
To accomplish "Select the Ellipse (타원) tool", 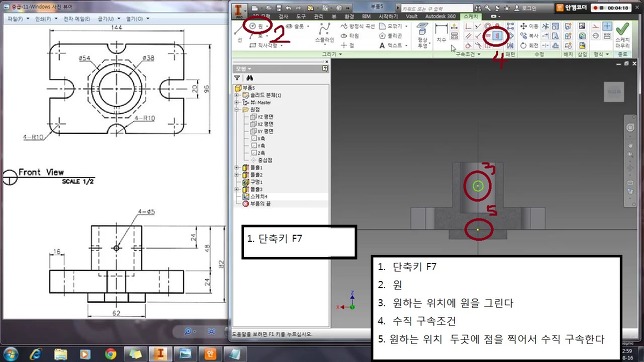I will [x=350, y=36].
